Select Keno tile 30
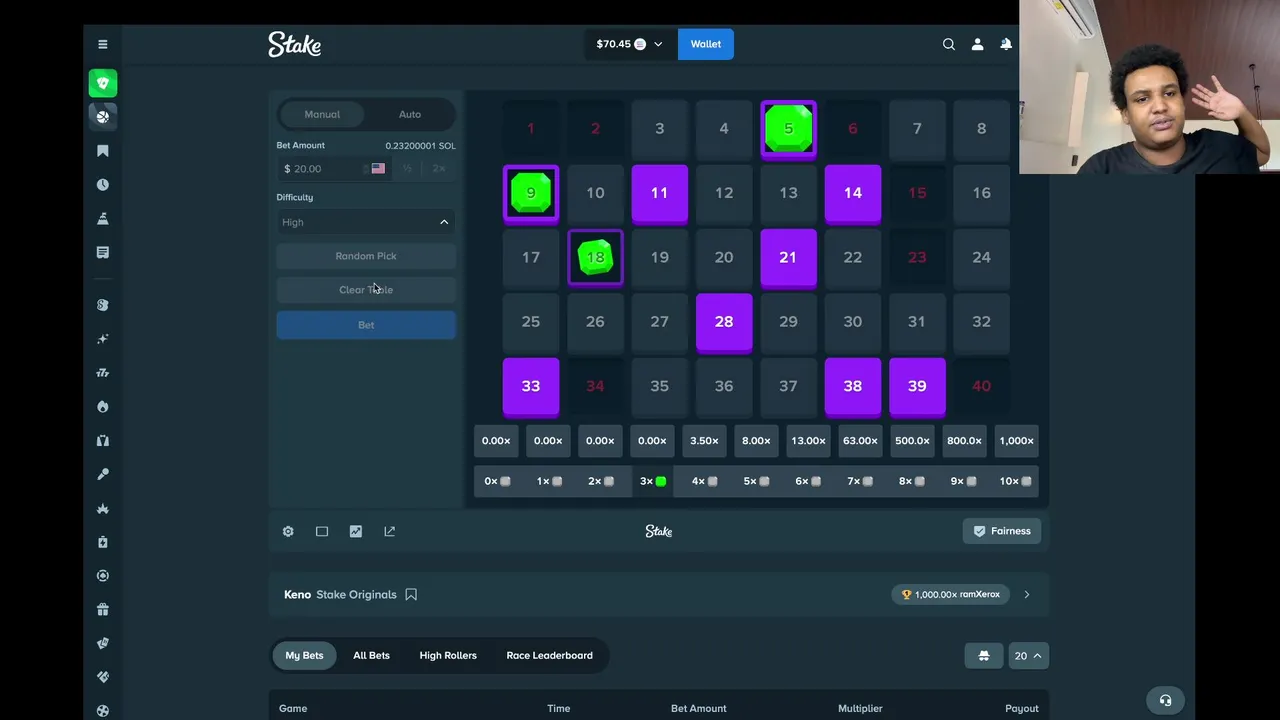Viewport: 1280px width, 720px height. (x=853, y=322)
